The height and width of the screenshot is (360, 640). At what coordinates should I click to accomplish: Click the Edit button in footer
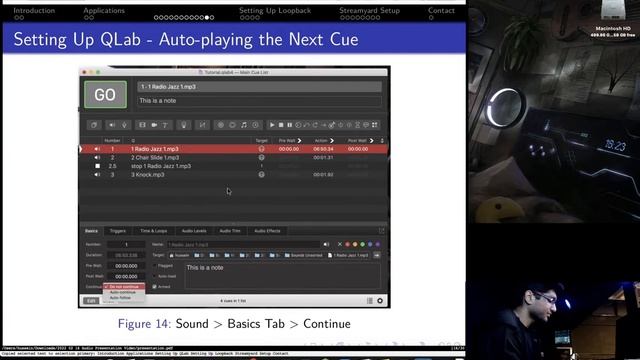tap(91, 301)
